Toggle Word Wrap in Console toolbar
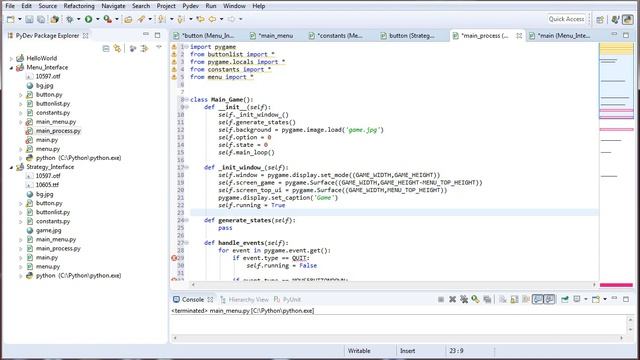The image size is (640, 360). (x=526, y=300)
